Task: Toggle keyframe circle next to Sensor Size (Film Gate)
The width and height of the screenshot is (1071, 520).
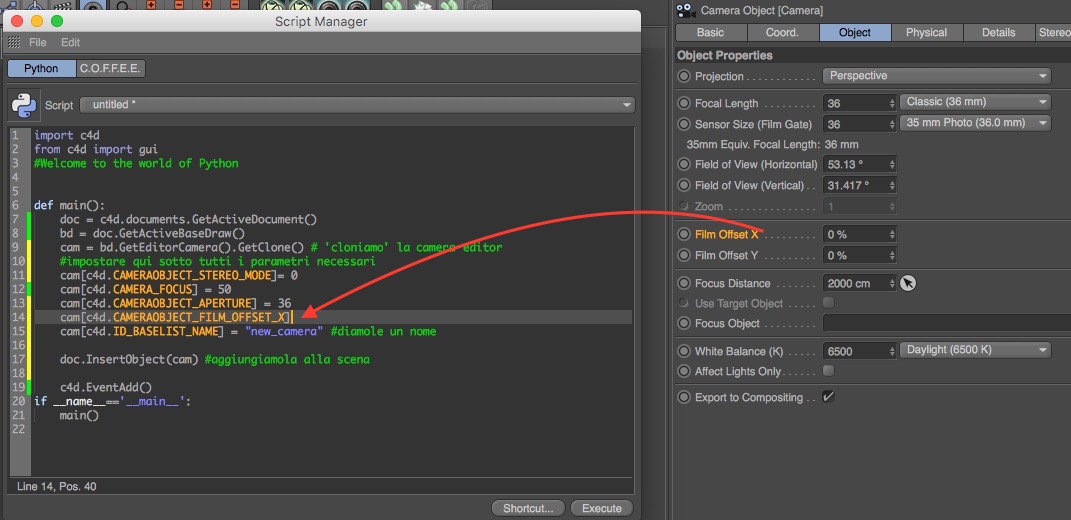Action: coord(684,124)
